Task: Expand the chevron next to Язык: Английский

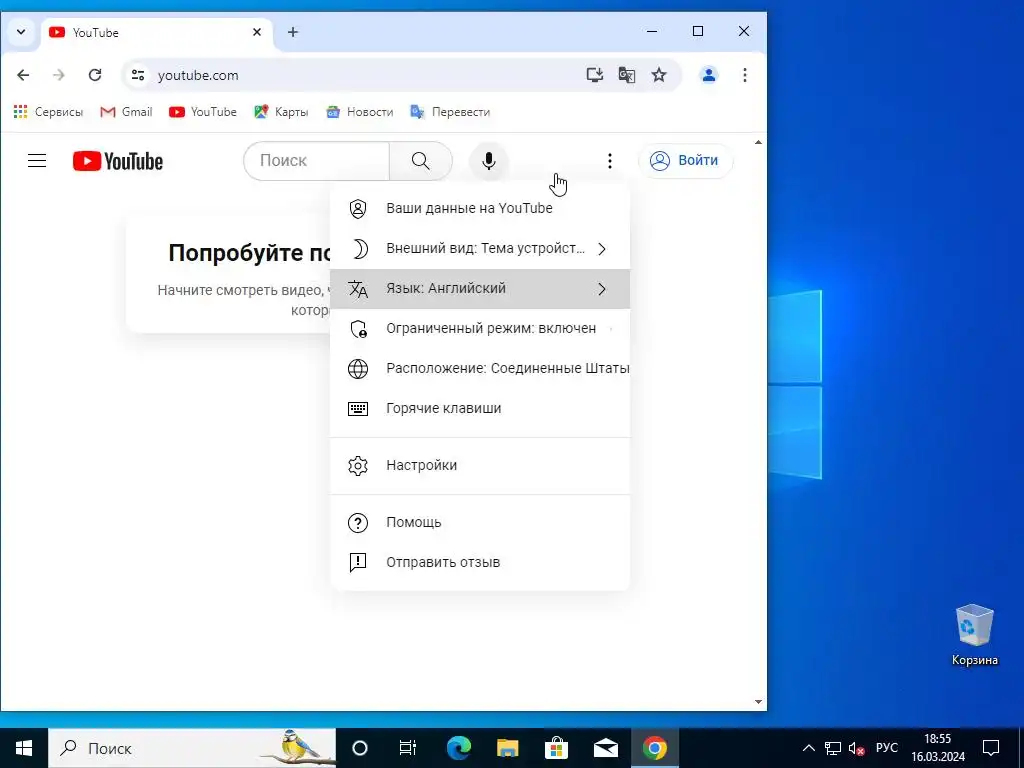Action: [x=602, y=289]
